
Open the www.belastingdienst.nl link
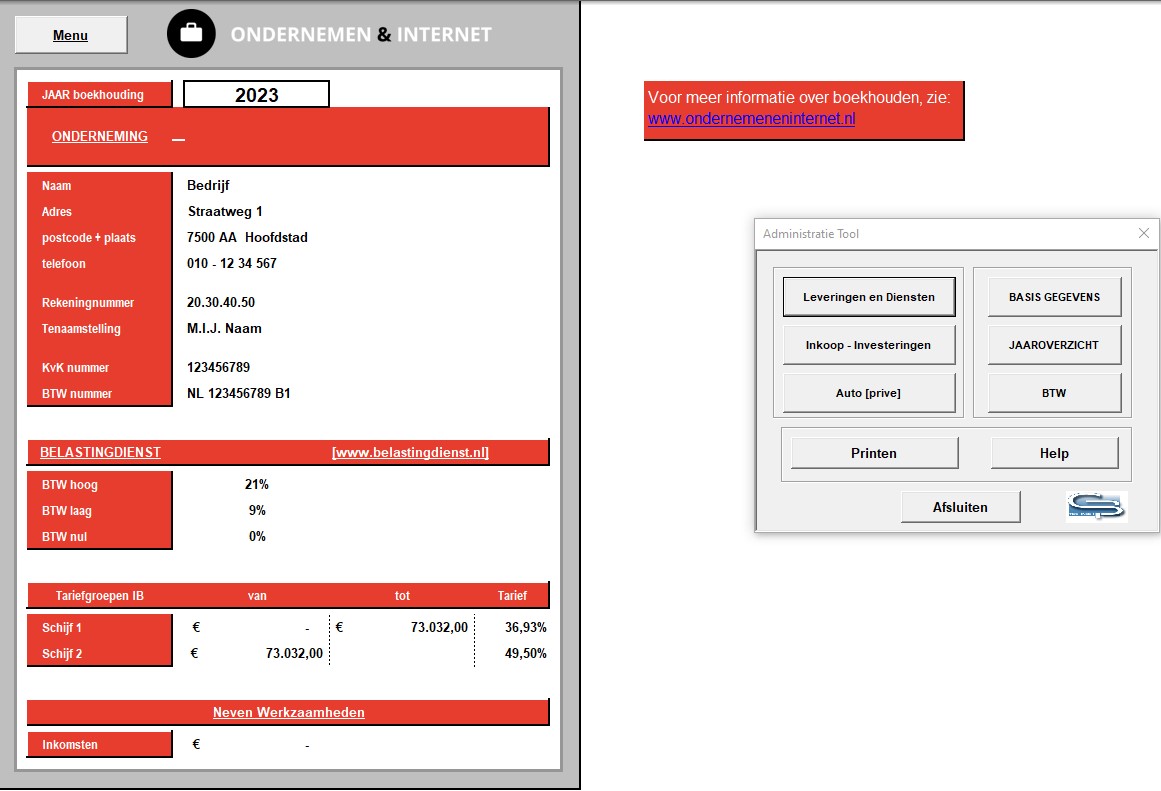tap(410, 452)
